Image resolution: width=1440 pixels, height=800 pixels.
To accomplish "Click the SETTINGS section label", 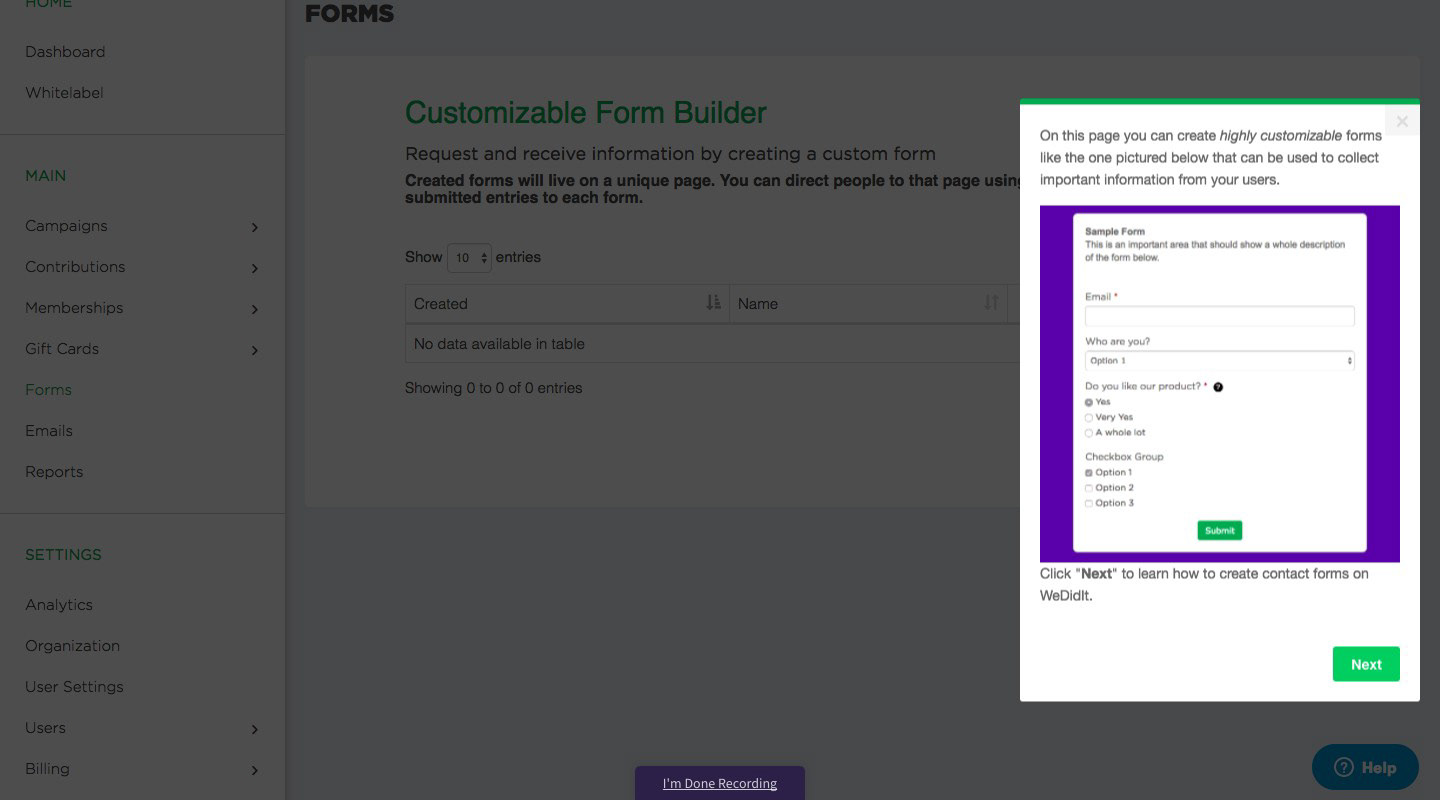I will coord(63,555).
